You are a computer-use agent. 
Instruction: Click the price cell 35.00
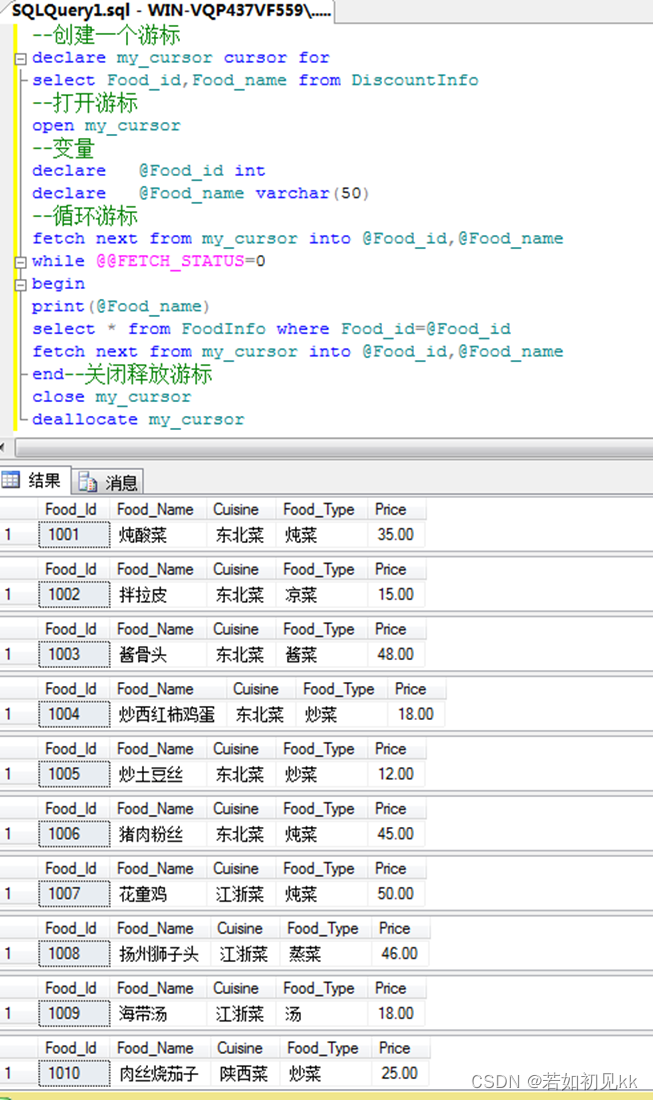pyautogui.click(x=396, y=535)
